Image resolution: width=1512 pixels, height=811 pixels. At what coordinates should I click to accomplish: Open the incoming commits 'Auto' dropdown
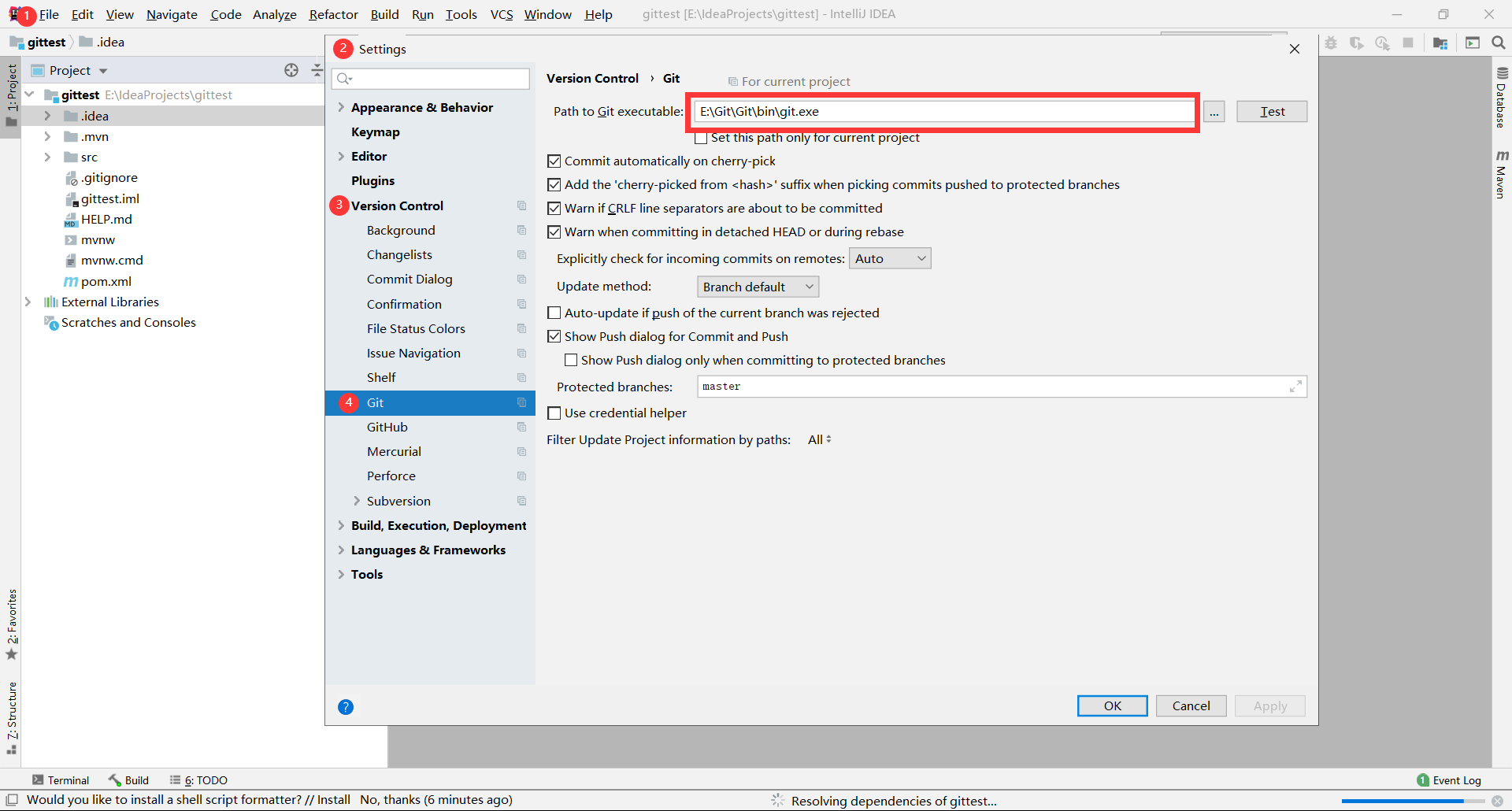coord(890,258)
